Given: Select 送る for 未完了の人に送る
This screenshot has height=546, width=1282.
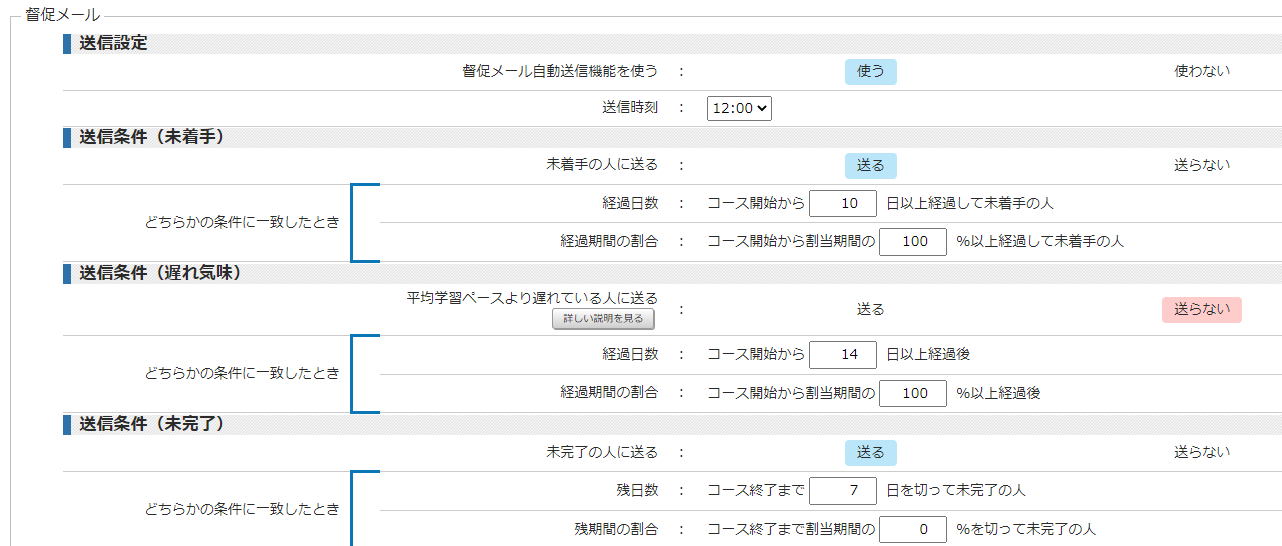Looking at the screenshot, I should pyautogui.click(x=870, y=453).
